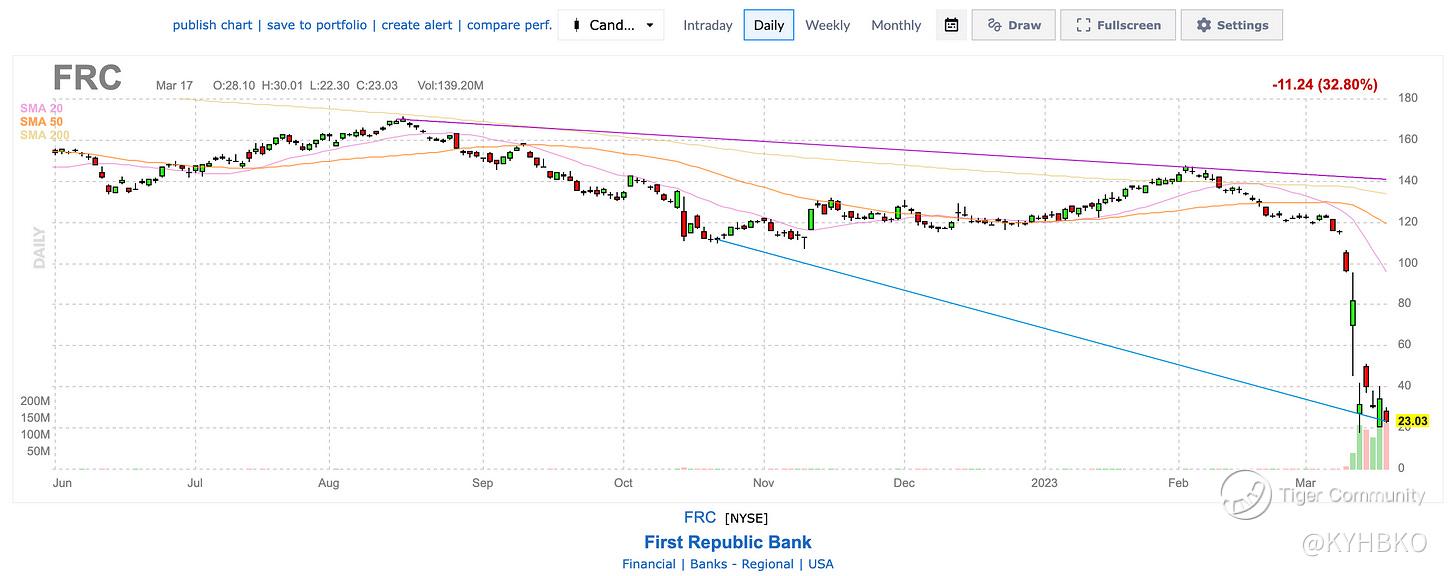Click the publish chart link
The image size is (1456, 576).
pyautogui.click(x=212, y=25)
